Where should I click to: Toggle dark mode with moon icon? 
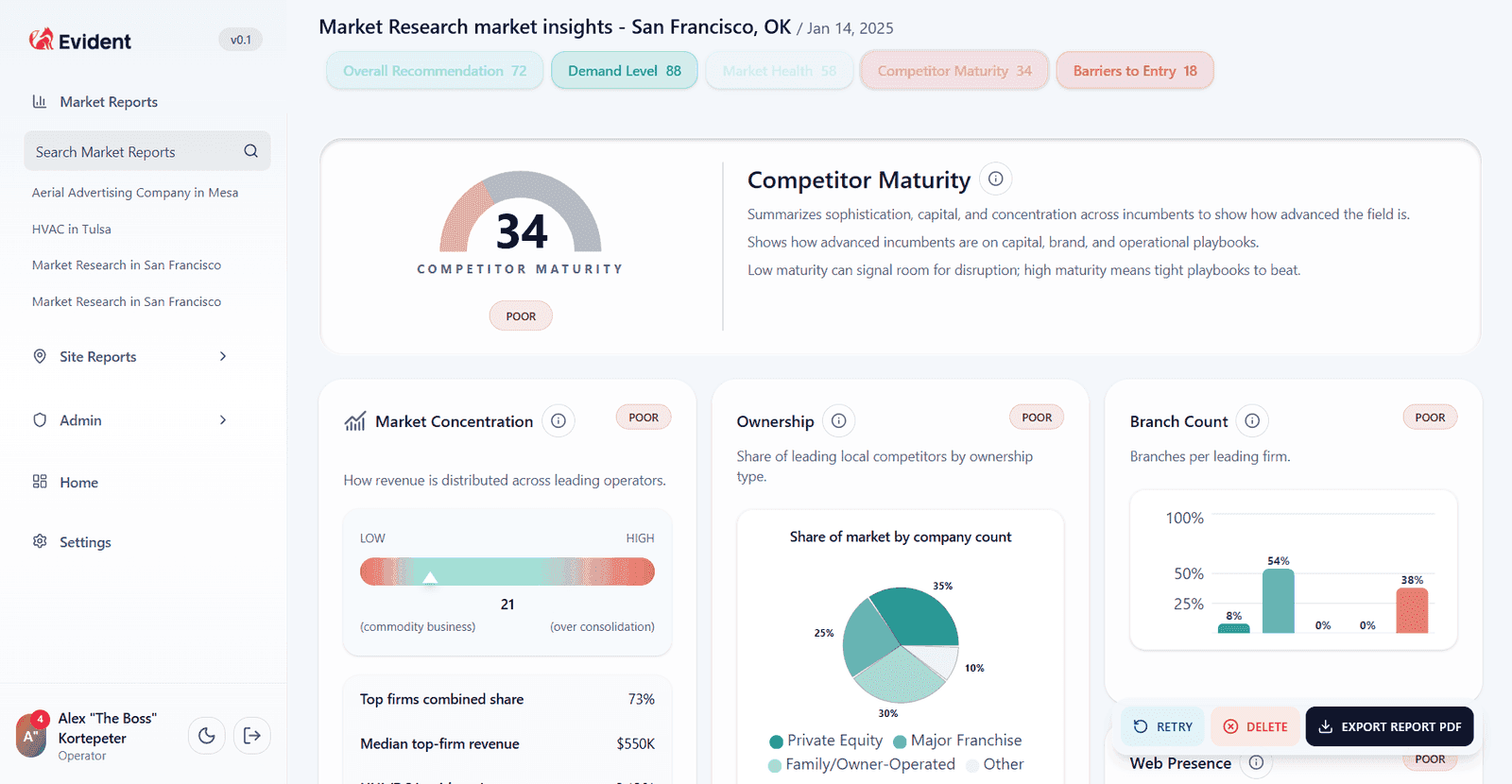tap(207, 736)
